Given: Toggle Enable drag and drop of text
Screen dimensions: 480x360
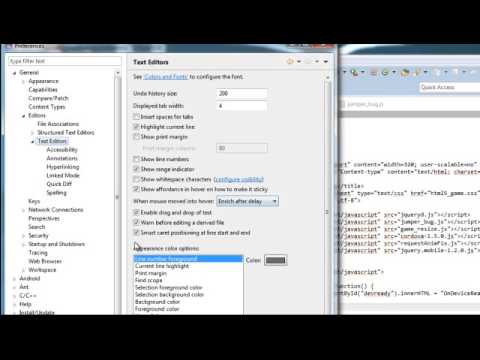Looking at the screenshot, I should [x=136, y=212].
